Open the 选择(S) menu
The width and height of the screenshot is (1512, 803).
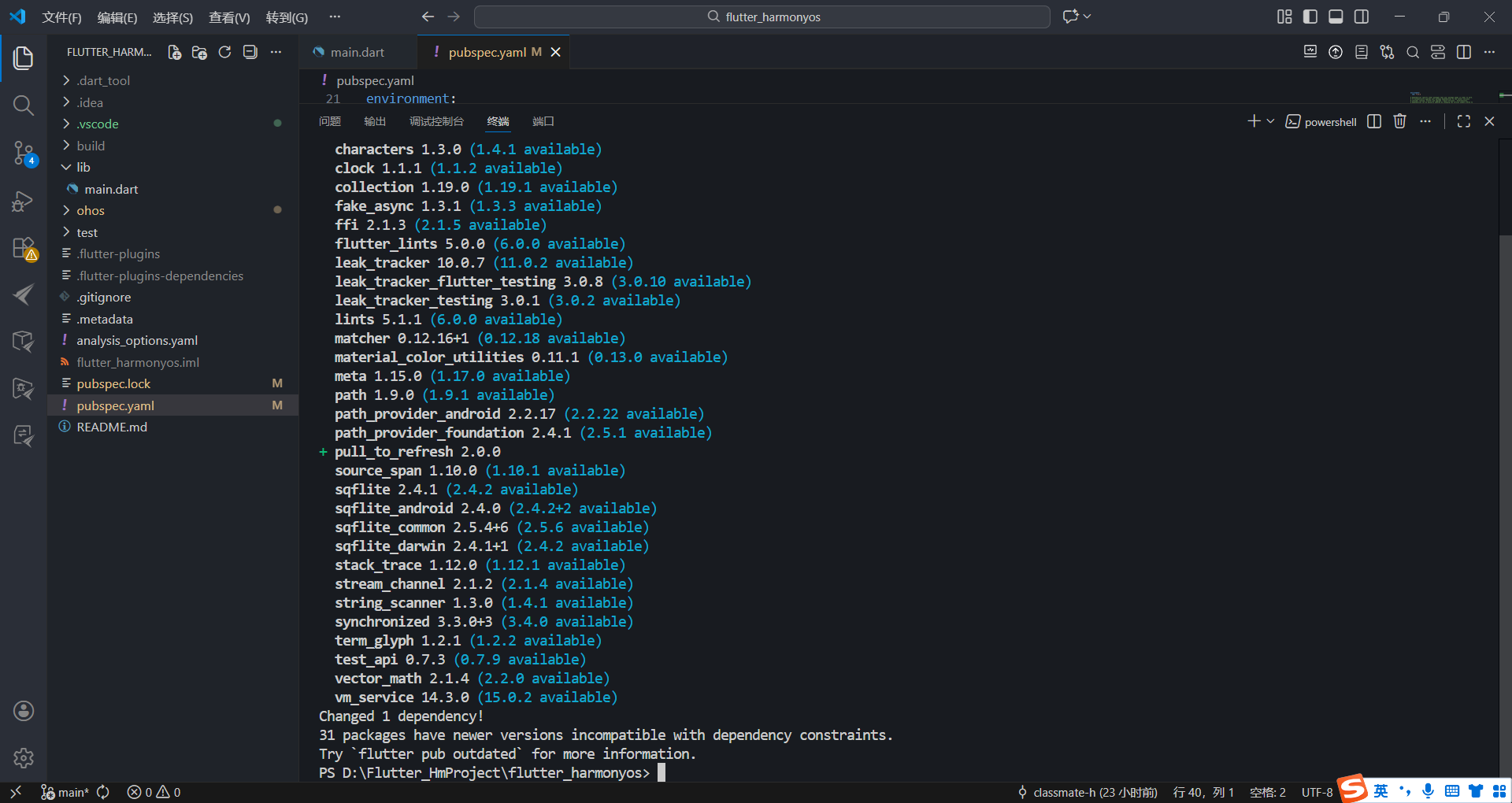point(172,17)
